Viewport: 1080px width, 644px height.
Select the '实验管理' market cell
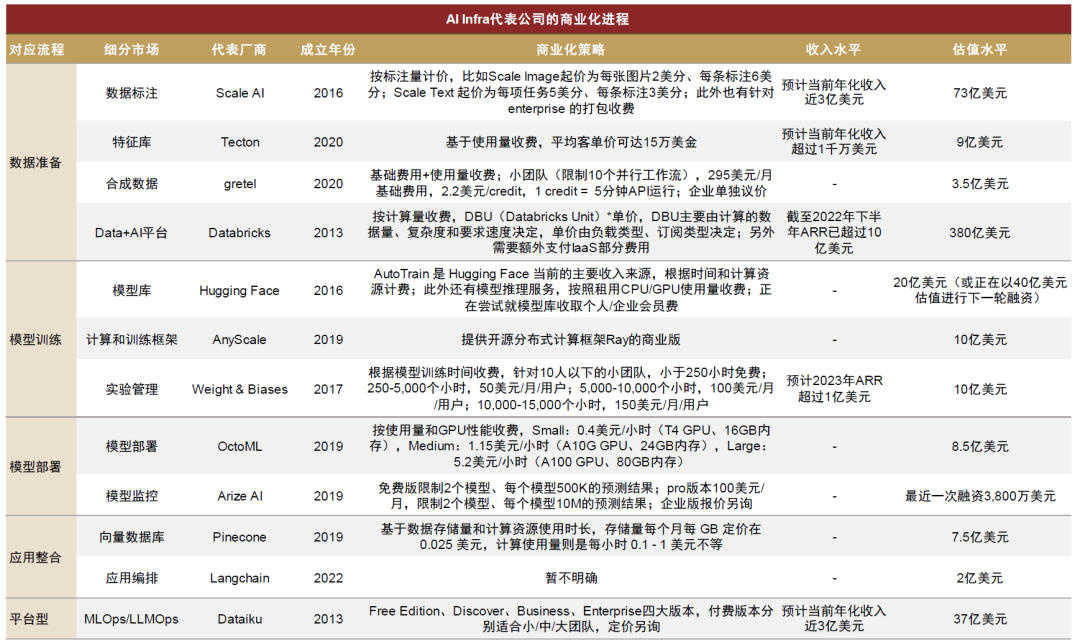tap(132, 389)
